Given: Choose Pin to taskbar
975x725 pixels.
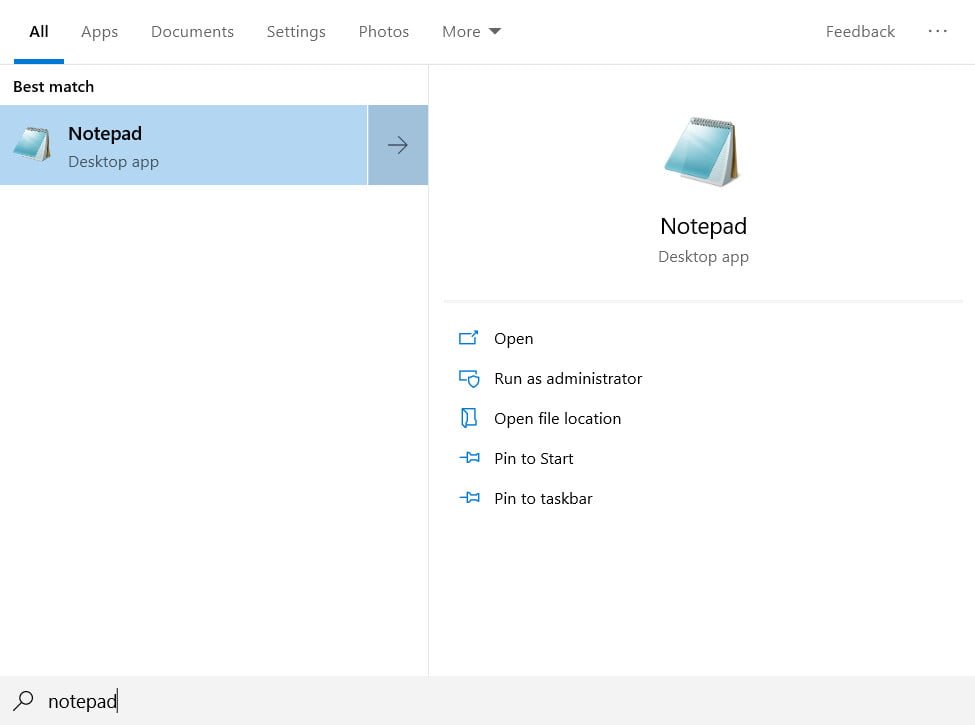Looking at the screenshot, I should (543, 498).
